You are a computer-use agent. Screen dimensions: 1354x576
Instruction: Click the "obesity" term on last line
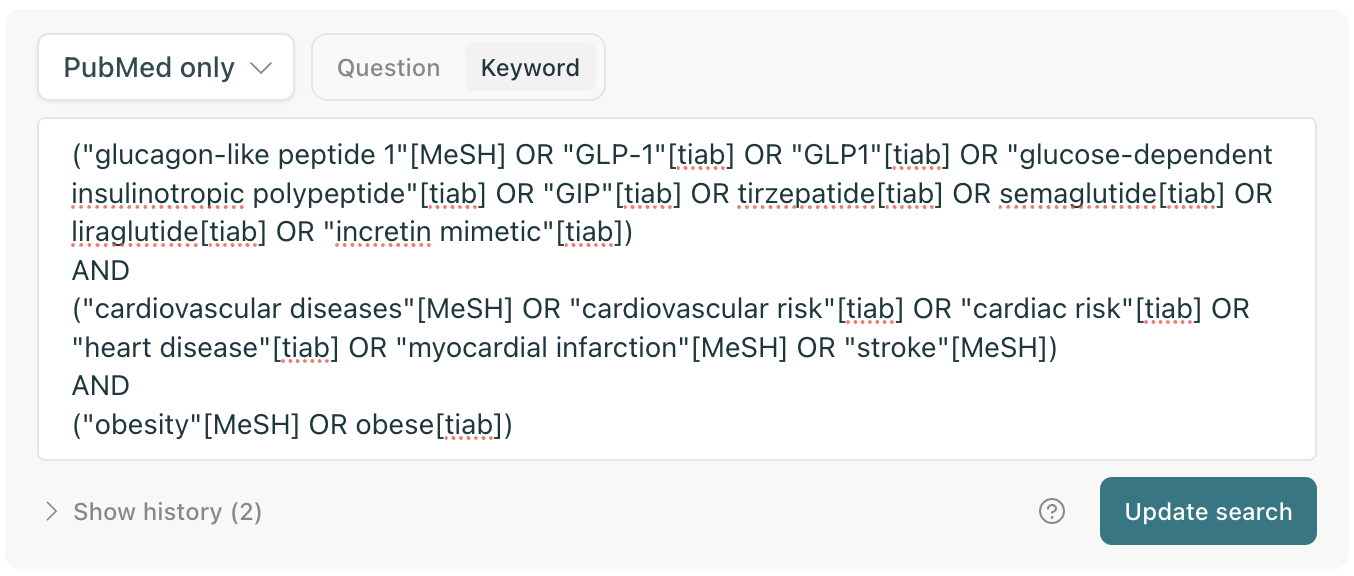click(x=144, y=425)
